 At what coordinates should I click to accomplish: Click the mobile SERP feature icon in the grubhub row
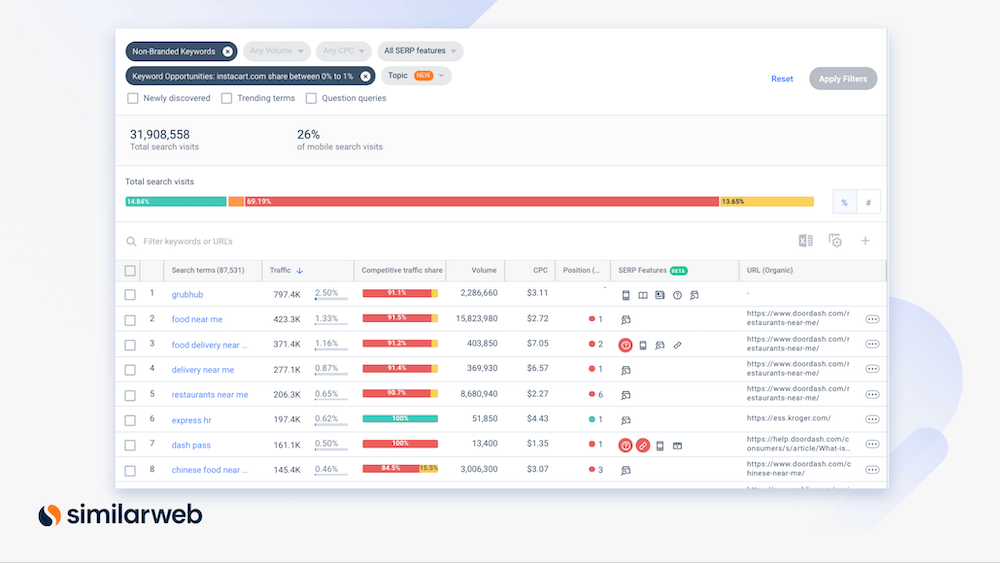tap(626, 295)
